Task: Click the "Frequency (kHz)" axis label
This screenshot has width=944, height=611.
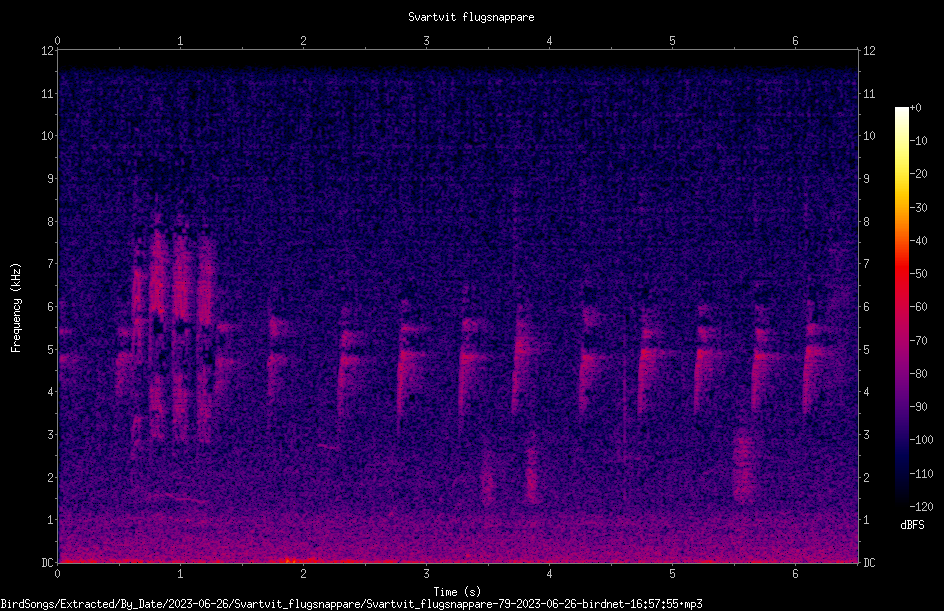Action: pos(16,308)
